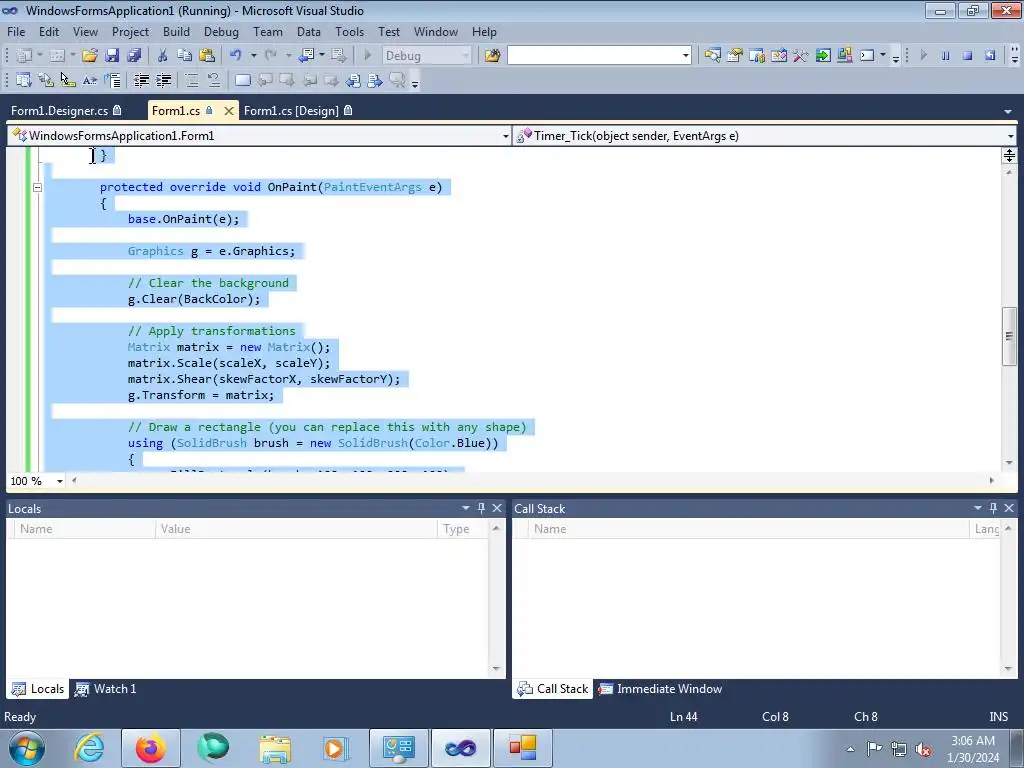This screenshot has height=768, width=1024.
Task: Copy selection using the Copy icon
Action: point(185,56)
